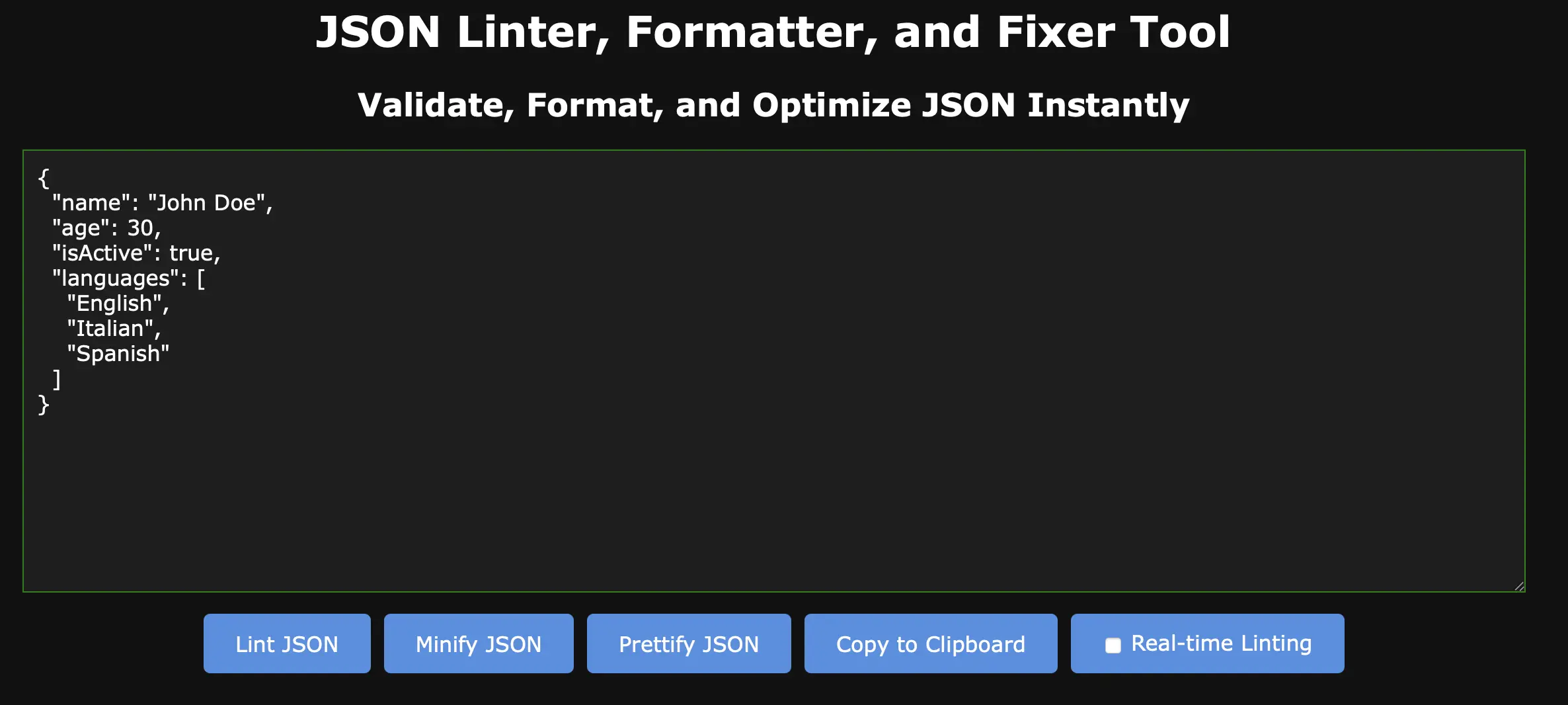This screenshot has height=705, width=1568.
Task: Grab the textarea resize handle corner
Action: point(1519,586)
